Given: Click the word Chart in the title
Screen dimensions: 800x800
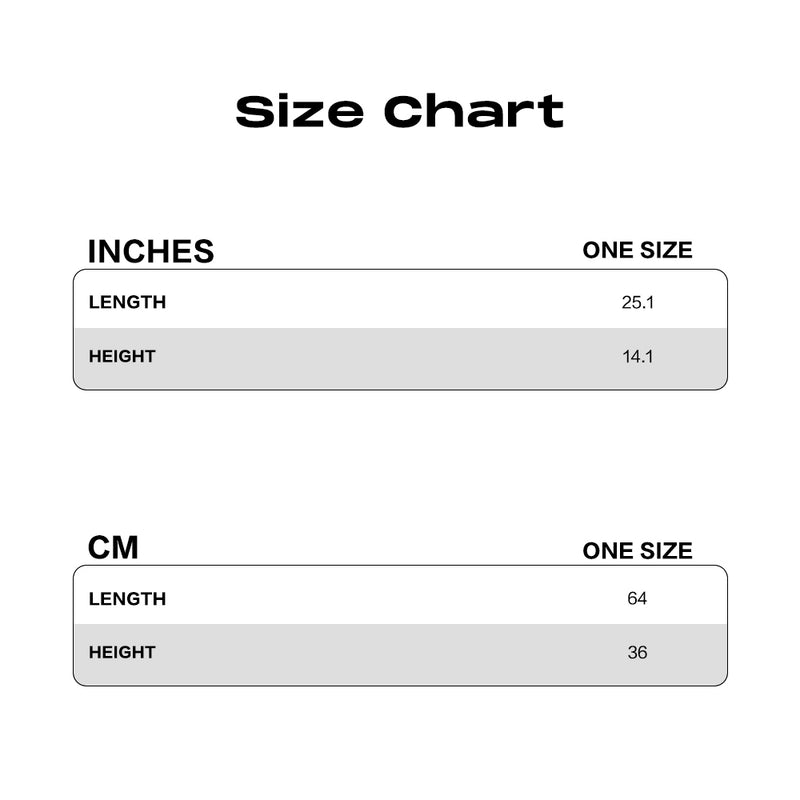Looking at the screenshot, I should [473, 111].
